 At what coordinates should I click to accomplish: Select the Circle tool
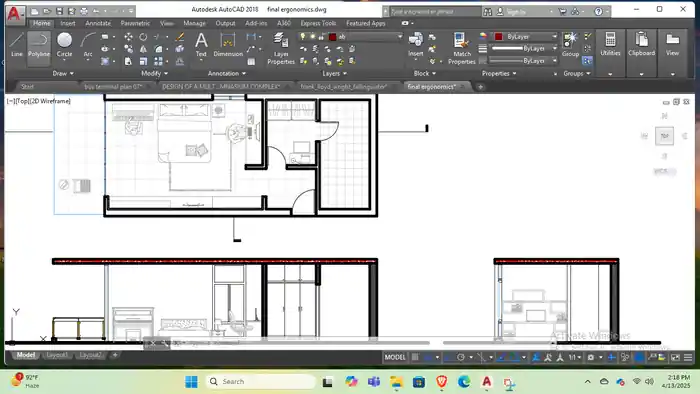(x=64, y=45)
